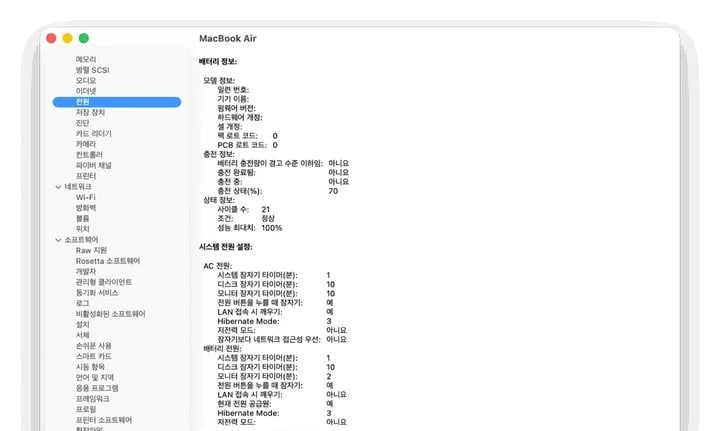Click 잠자기보다 네트워크 접근성 우선 row

282,339
